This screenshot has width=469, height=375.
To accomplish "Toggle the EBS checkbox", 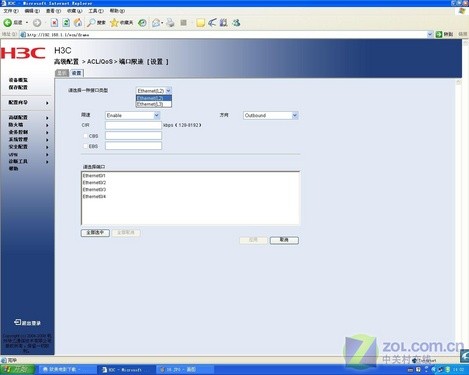I will 85,146.
